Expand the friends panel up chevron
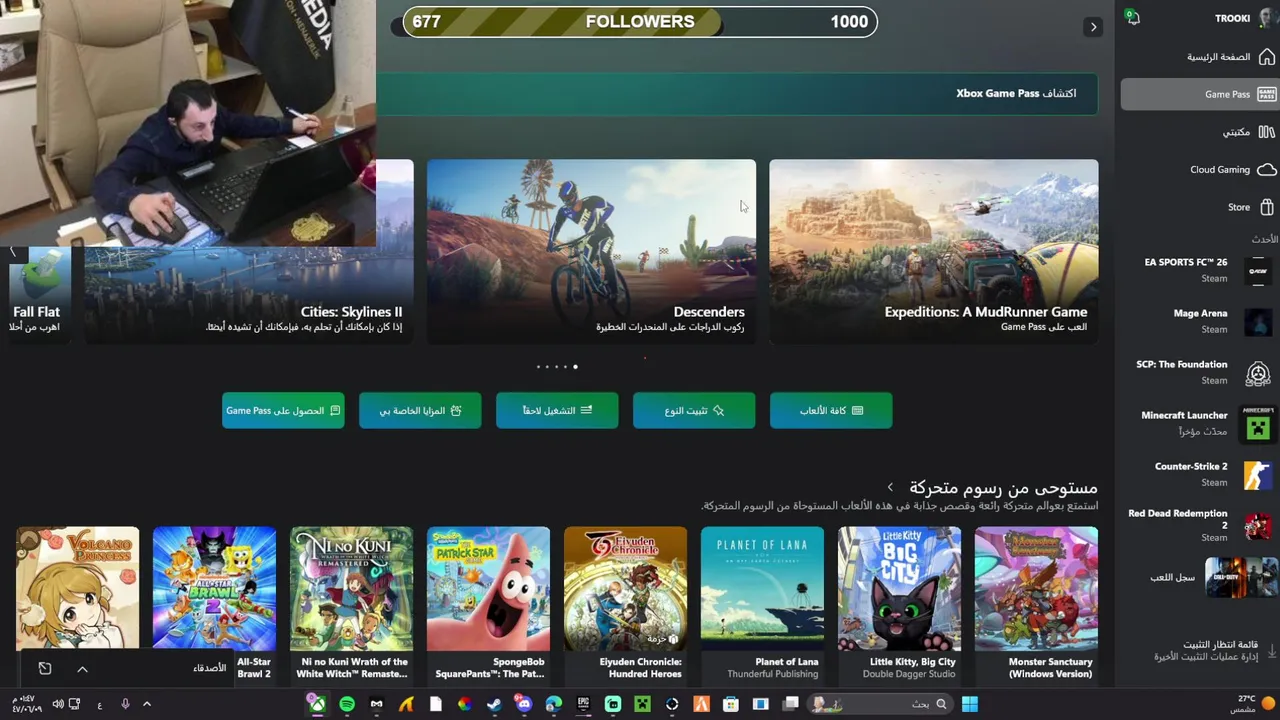Viewport: 1280px width, 720px height. click(x=82, y=669)
